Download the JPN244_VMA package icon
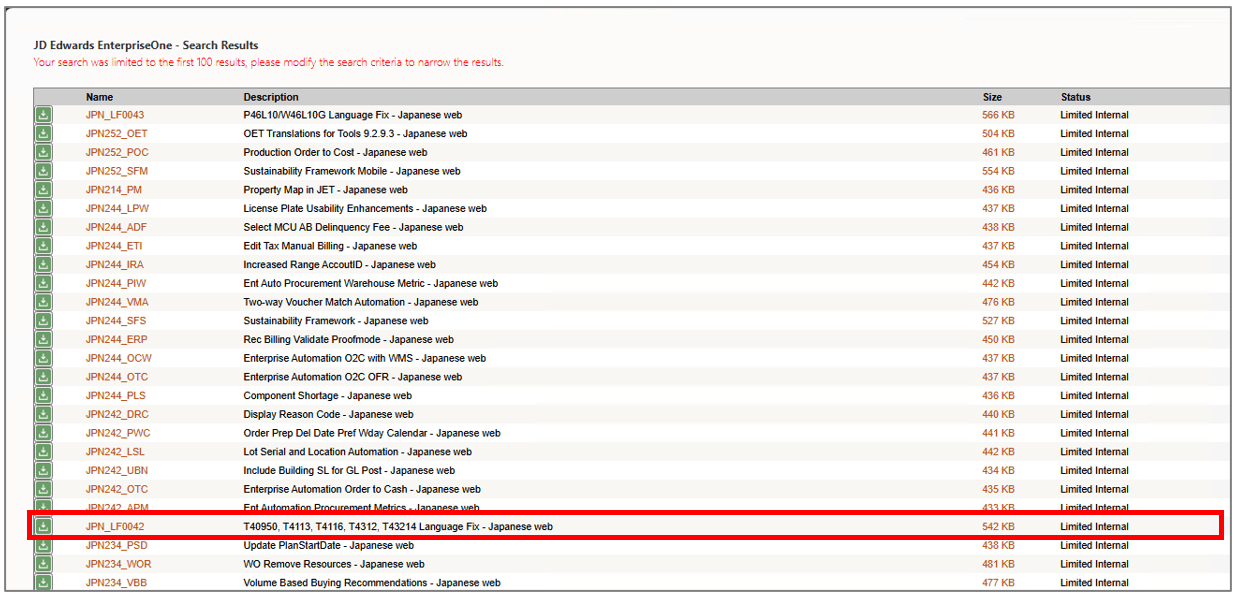Viewport: 1234px width, 594px height. 43,302
